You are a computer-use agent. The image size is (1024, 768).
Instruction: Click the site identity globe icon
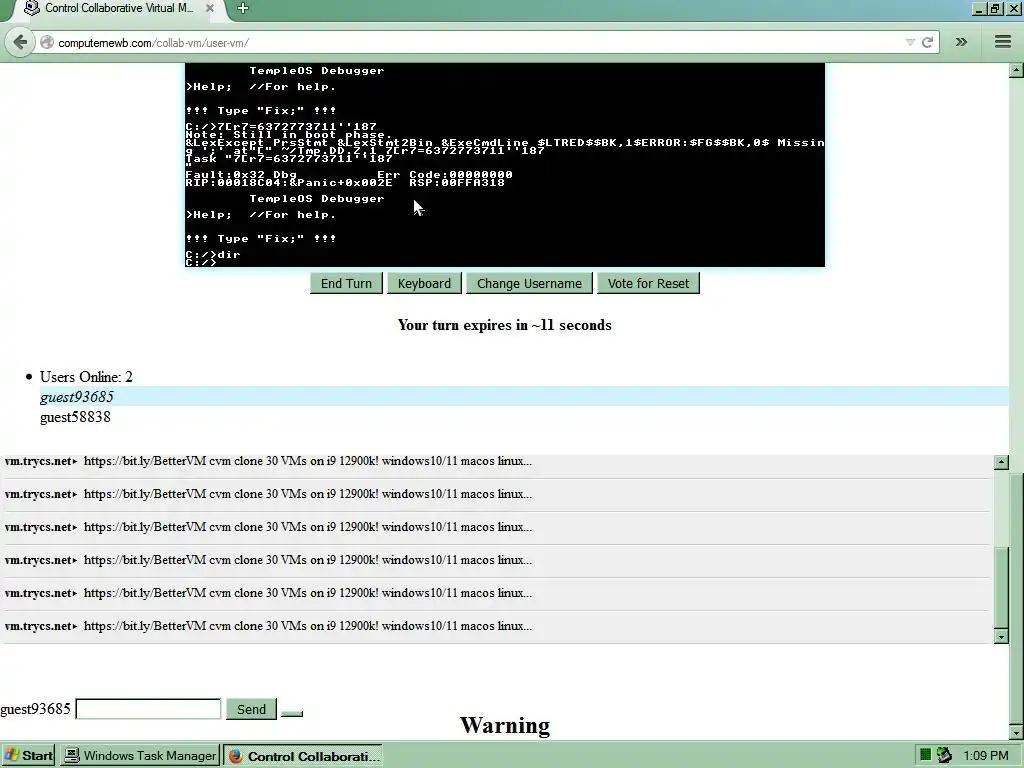(x=46, y=42)
